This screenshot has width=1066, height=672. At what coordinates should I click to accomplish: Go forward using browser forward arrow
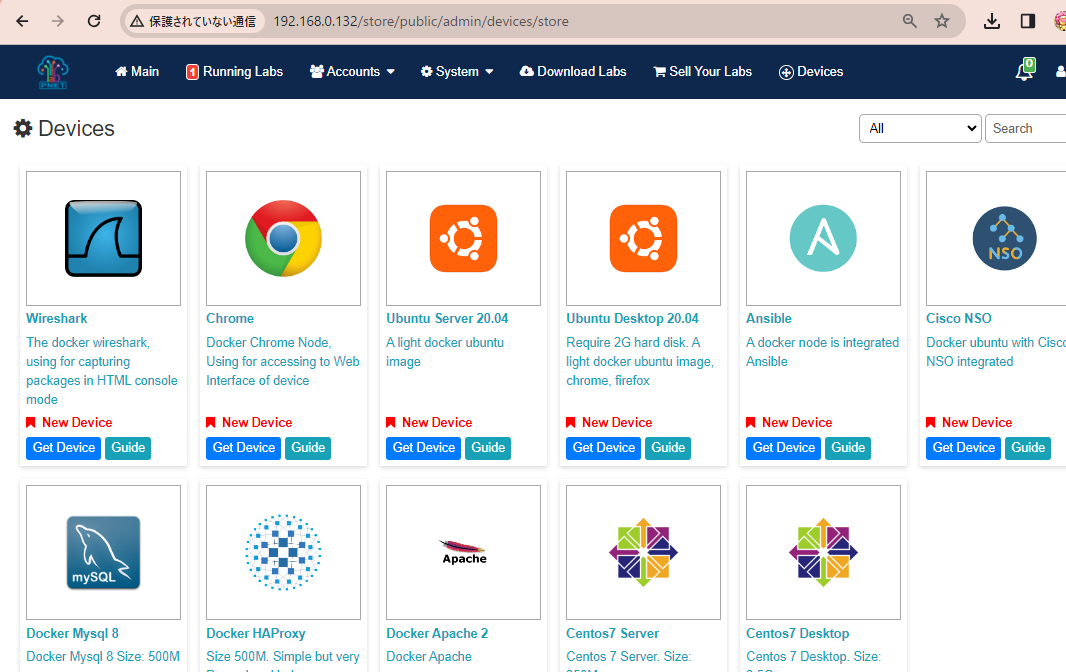click(58, 21)
